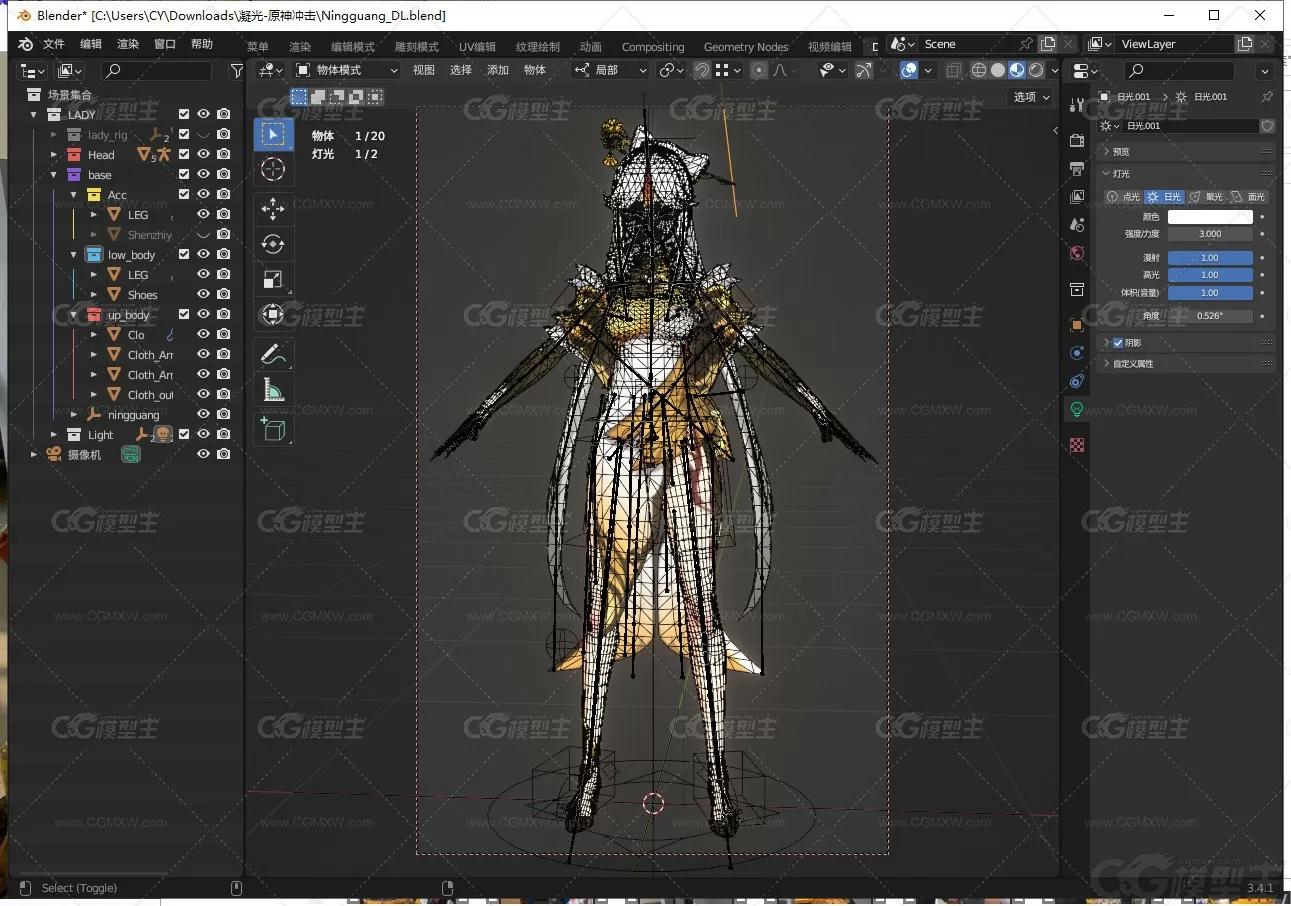Open the object mode (物体模式) dropdown
The height and width of the screenshot is (906, 1291).
coord(346,70)
